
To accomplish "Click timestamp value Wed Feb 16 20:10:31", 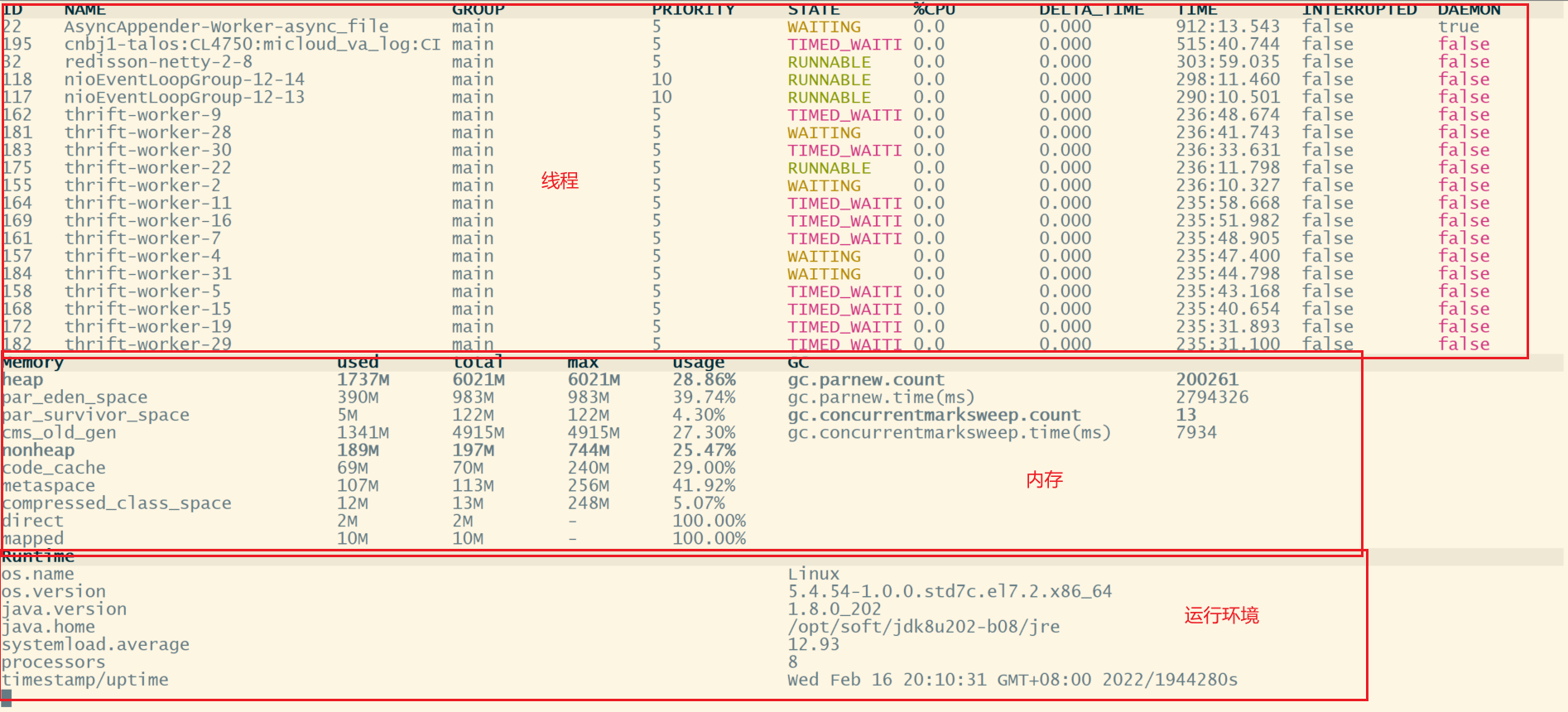I will 887,680.
